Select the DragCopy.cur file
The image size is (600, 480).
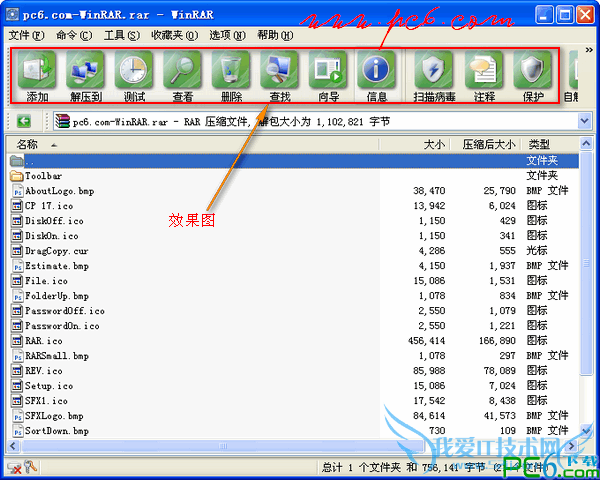pyautogui.click(x=57, y=251)
